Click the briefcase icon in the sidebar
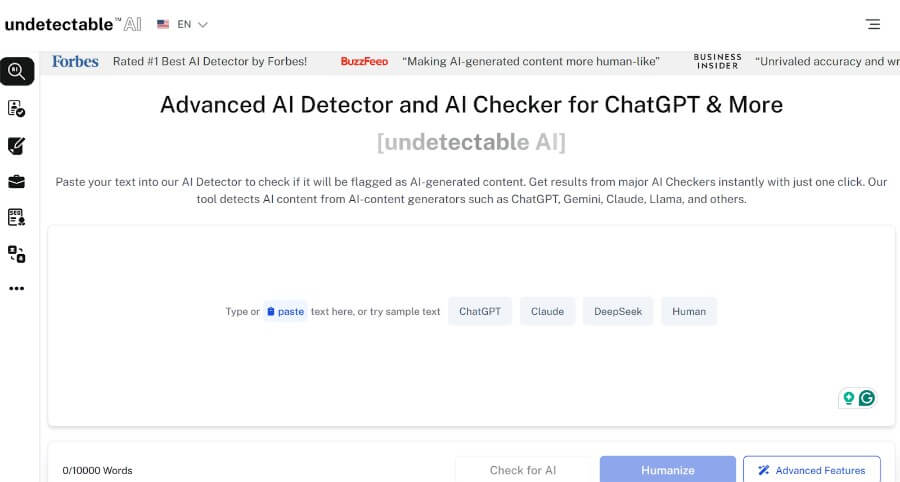The image size is (900, 482). [x=16, y=181]
